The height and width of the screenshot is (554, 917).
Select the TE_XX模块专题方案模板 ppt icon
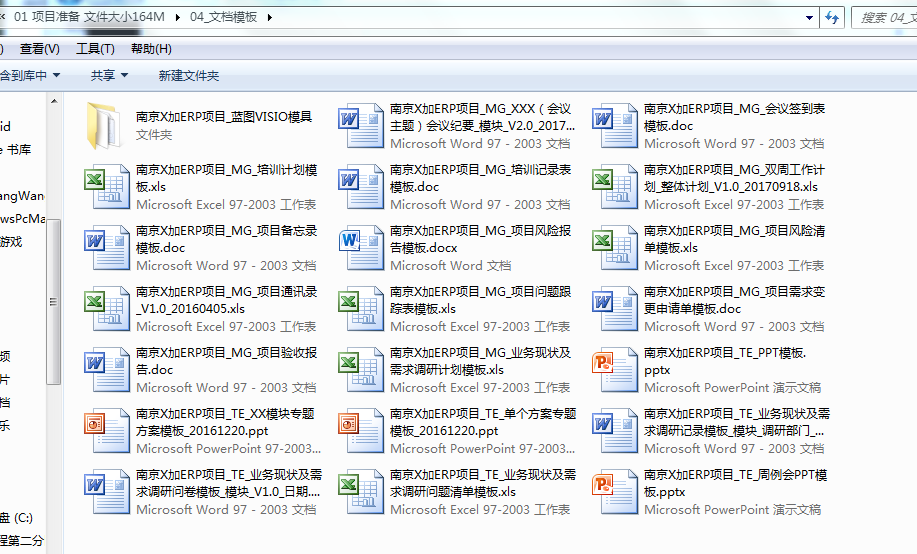107,430
